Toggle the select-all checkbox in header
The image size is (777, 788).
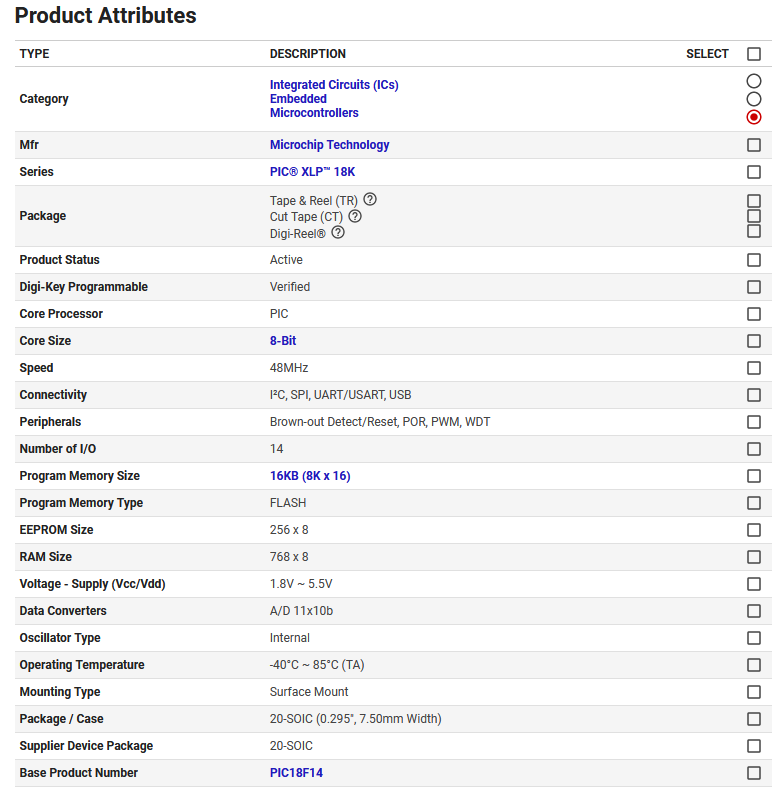pos(754,54)
